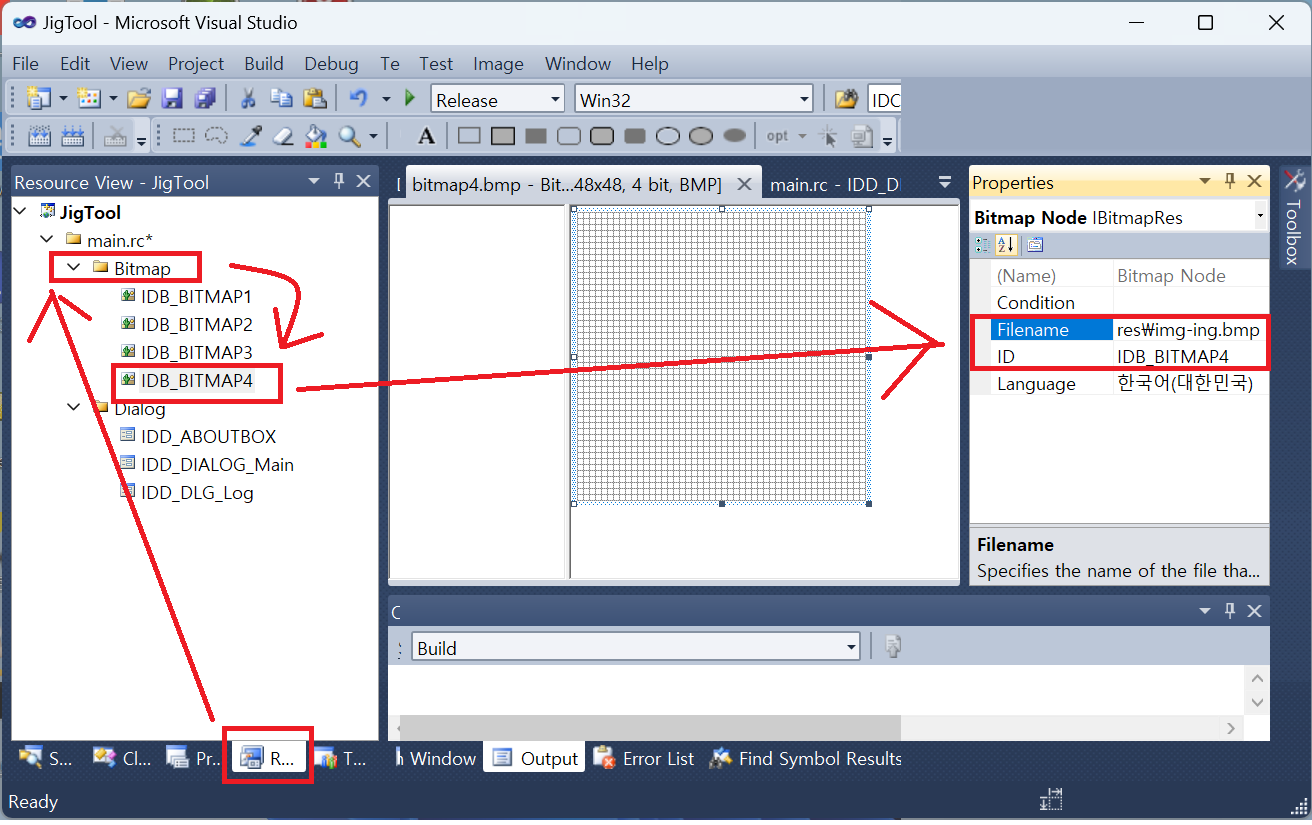Cut selection with the scissors icon

[248, 98]
